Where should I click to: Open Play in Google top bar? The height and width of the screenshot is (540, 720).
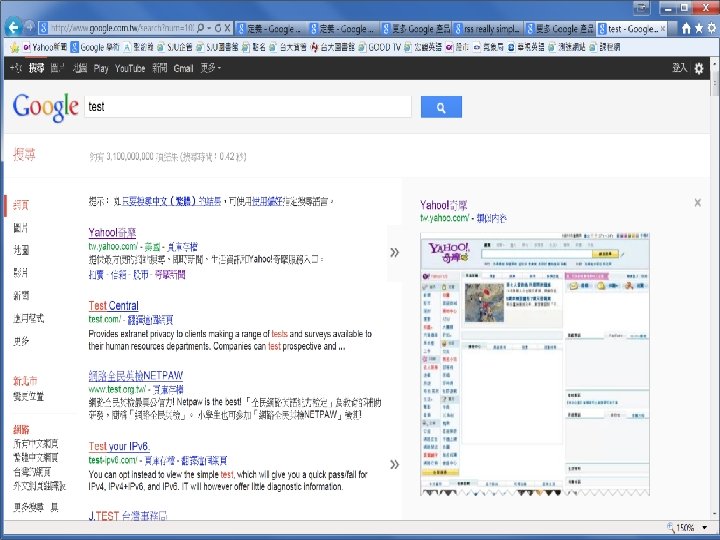(101, 68)
